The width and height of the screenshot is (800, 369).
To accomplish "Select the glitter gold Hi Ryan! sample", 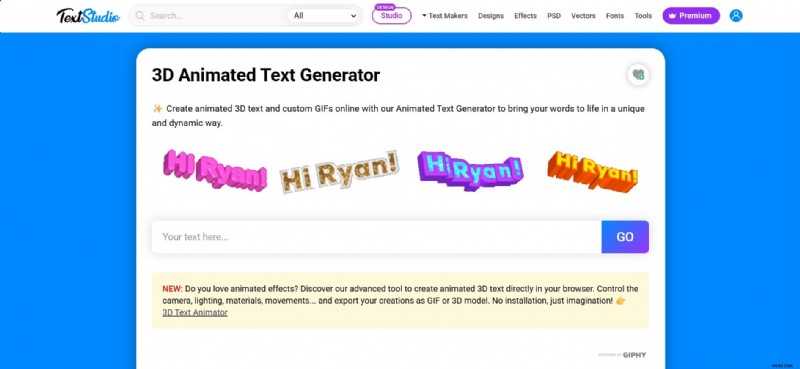I will (339, 172).
